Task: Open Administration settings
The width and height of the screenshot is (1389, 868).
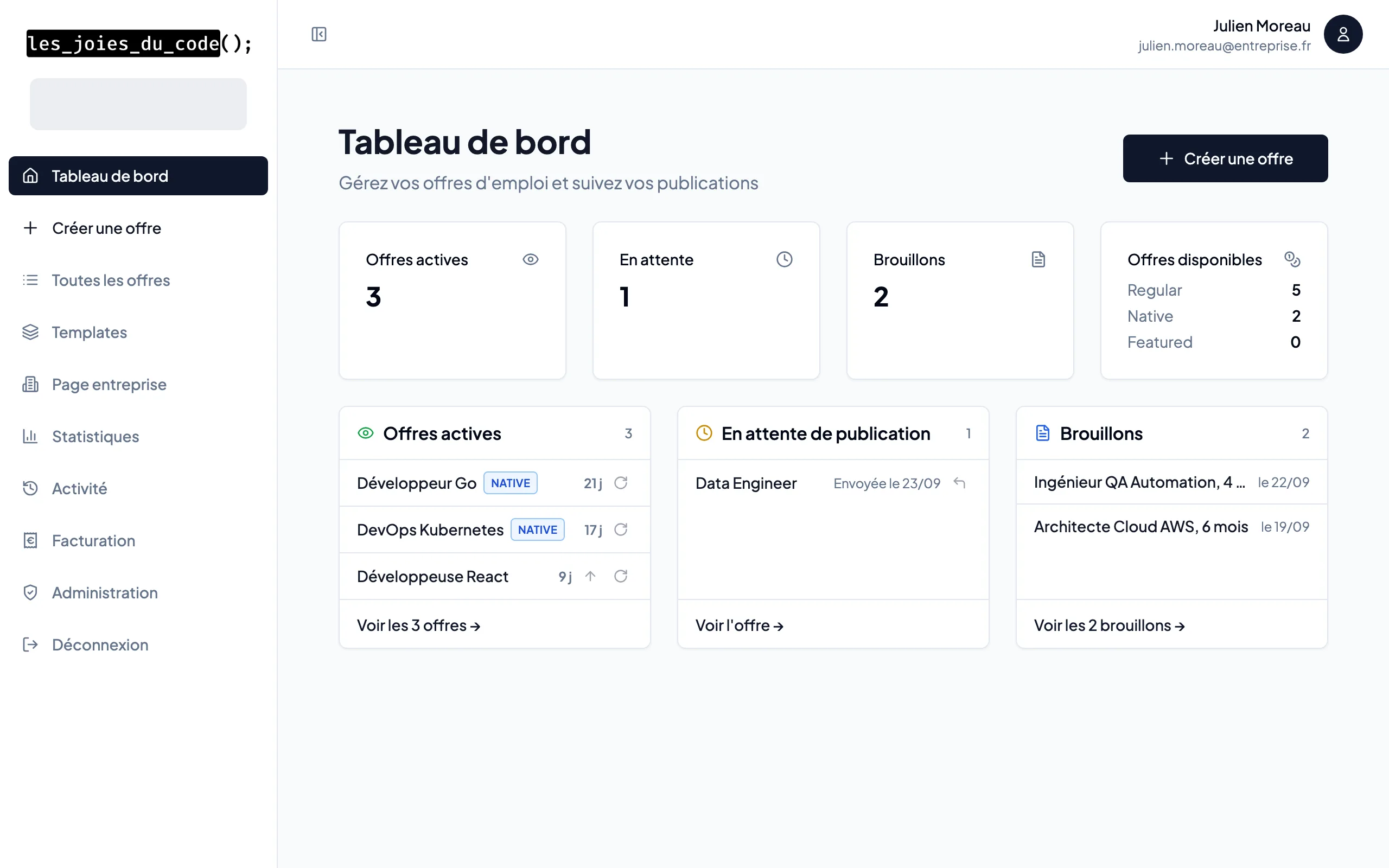Action: (138, 592)
